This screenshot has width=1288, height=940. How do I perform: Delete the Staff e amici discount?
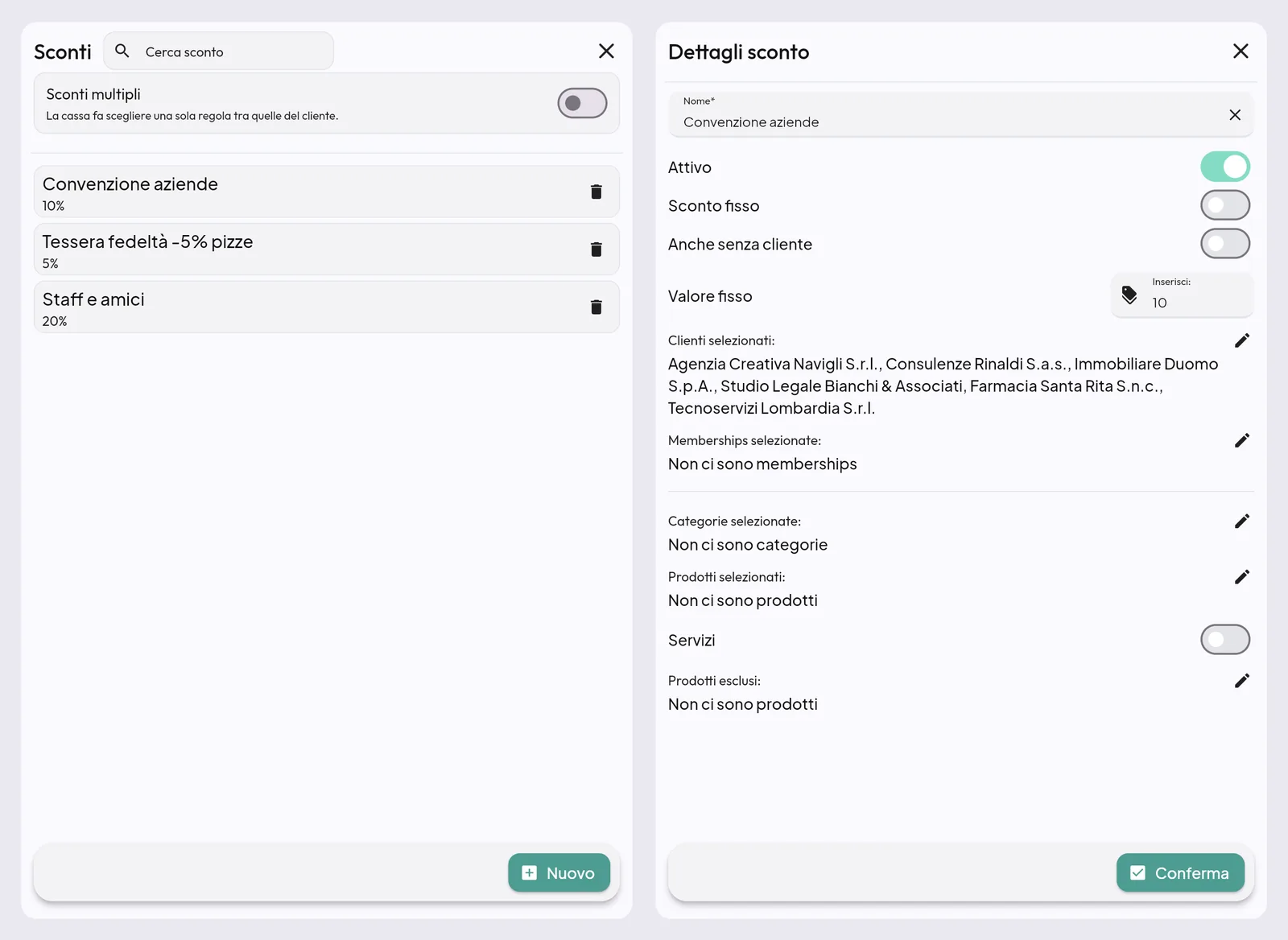(x=596, y=307)
